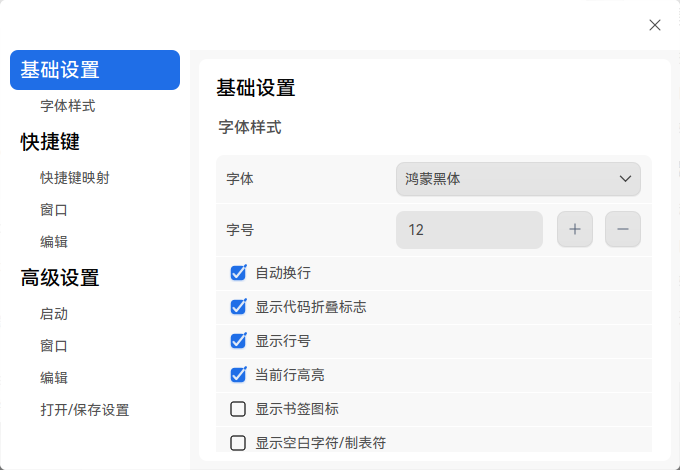Viewport: 680px width, 470px height.
Task: Open 窗口 under 高级设置
Action: [54, 346]
